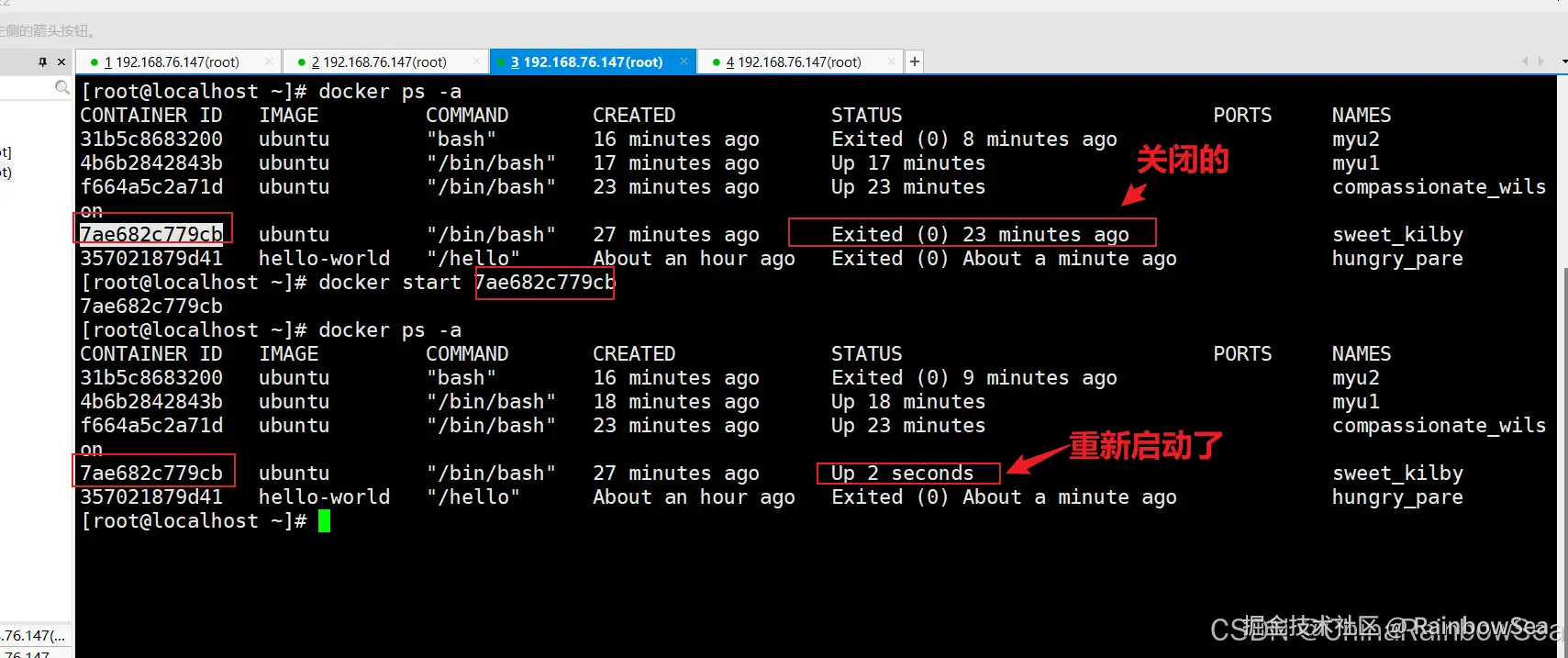The width and height of the screenshot is (1568, 658).
Task: Click the search magnifier in side panel
Action: coord(61,87)
